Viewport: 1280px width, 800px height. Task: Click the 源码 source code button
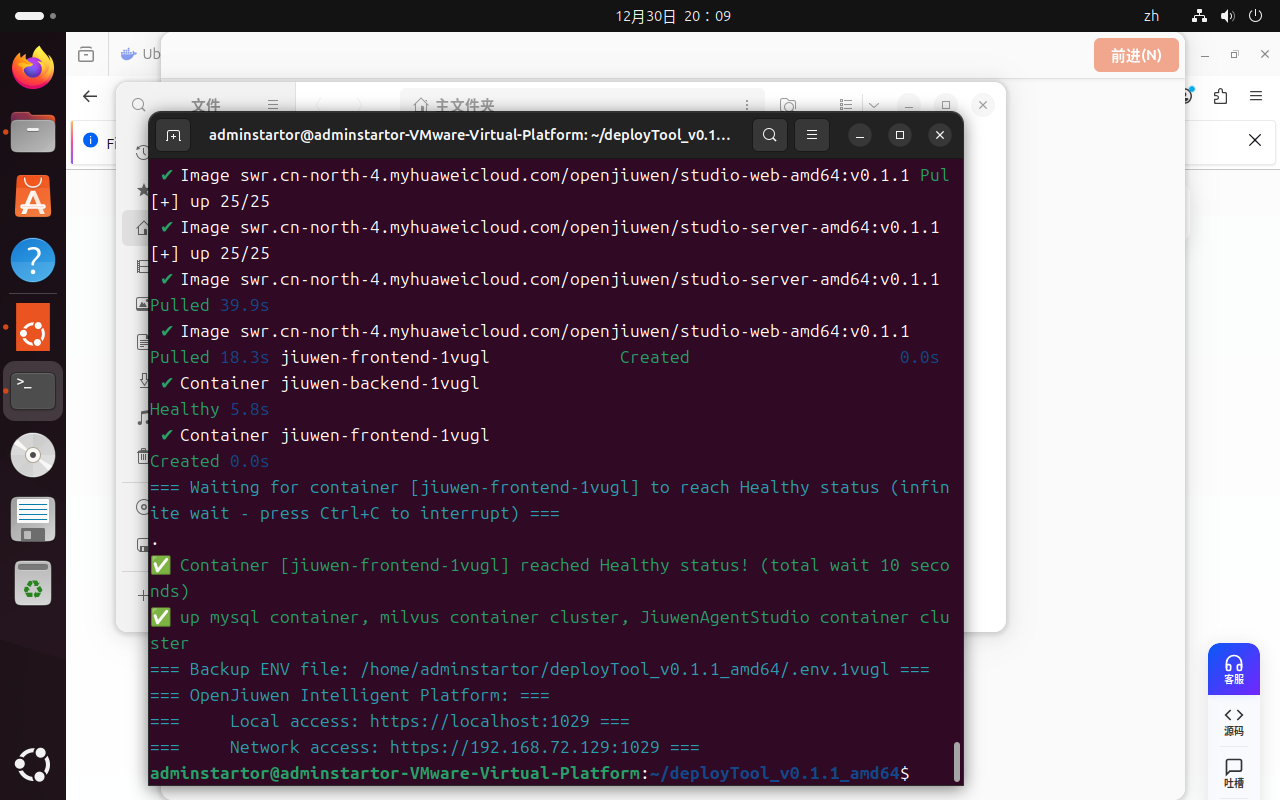[x=1234, y=721]
